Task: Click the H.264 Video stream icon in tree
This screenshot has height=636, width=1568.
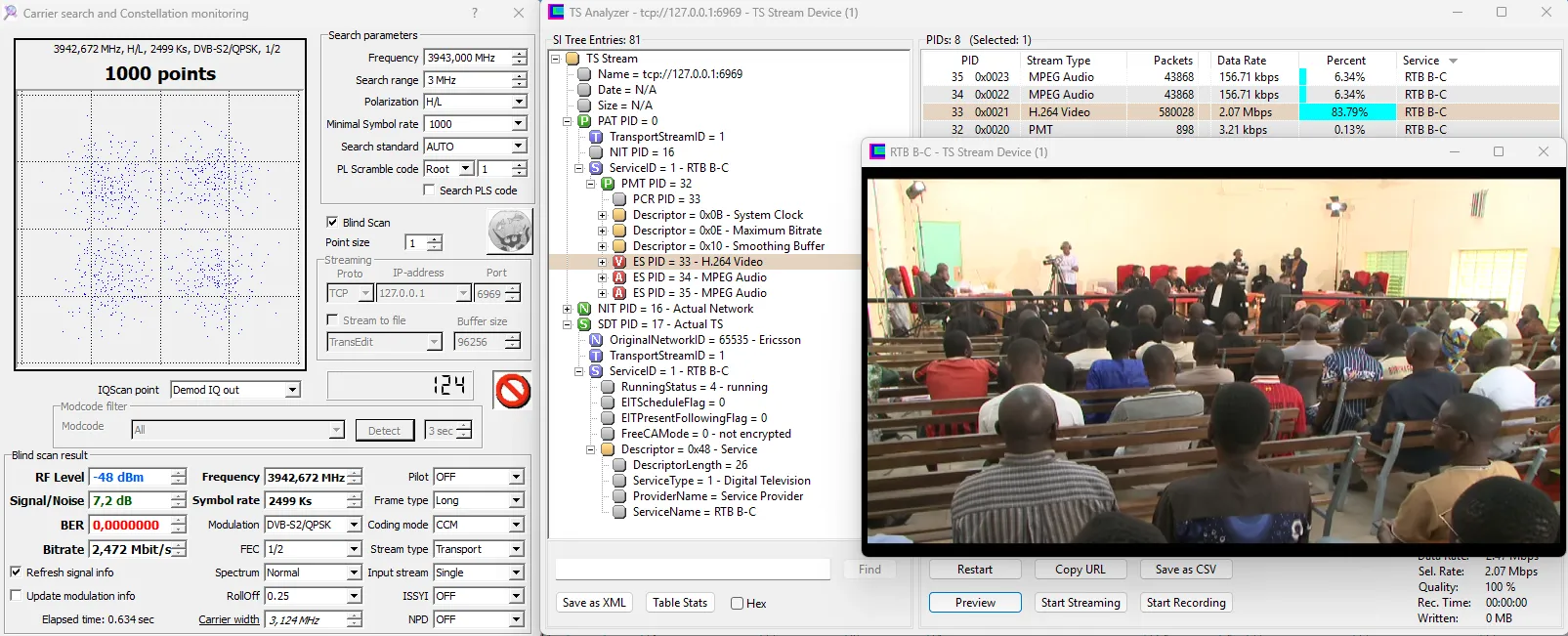Action: pyautogui.click(x=619, y=262)
